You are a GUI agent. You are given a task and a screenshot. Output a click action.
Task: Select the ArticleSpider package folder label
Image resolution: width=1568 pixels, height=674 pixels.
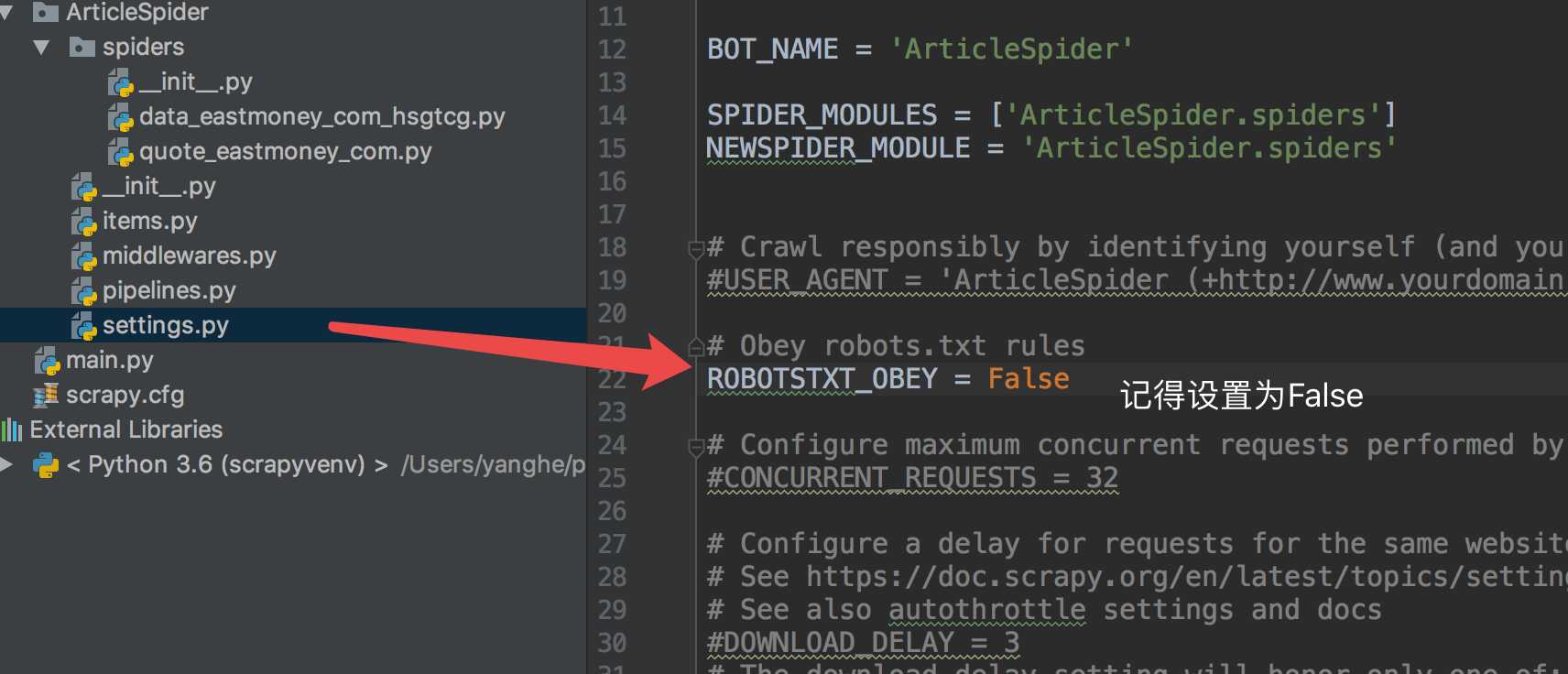(136, 12)
